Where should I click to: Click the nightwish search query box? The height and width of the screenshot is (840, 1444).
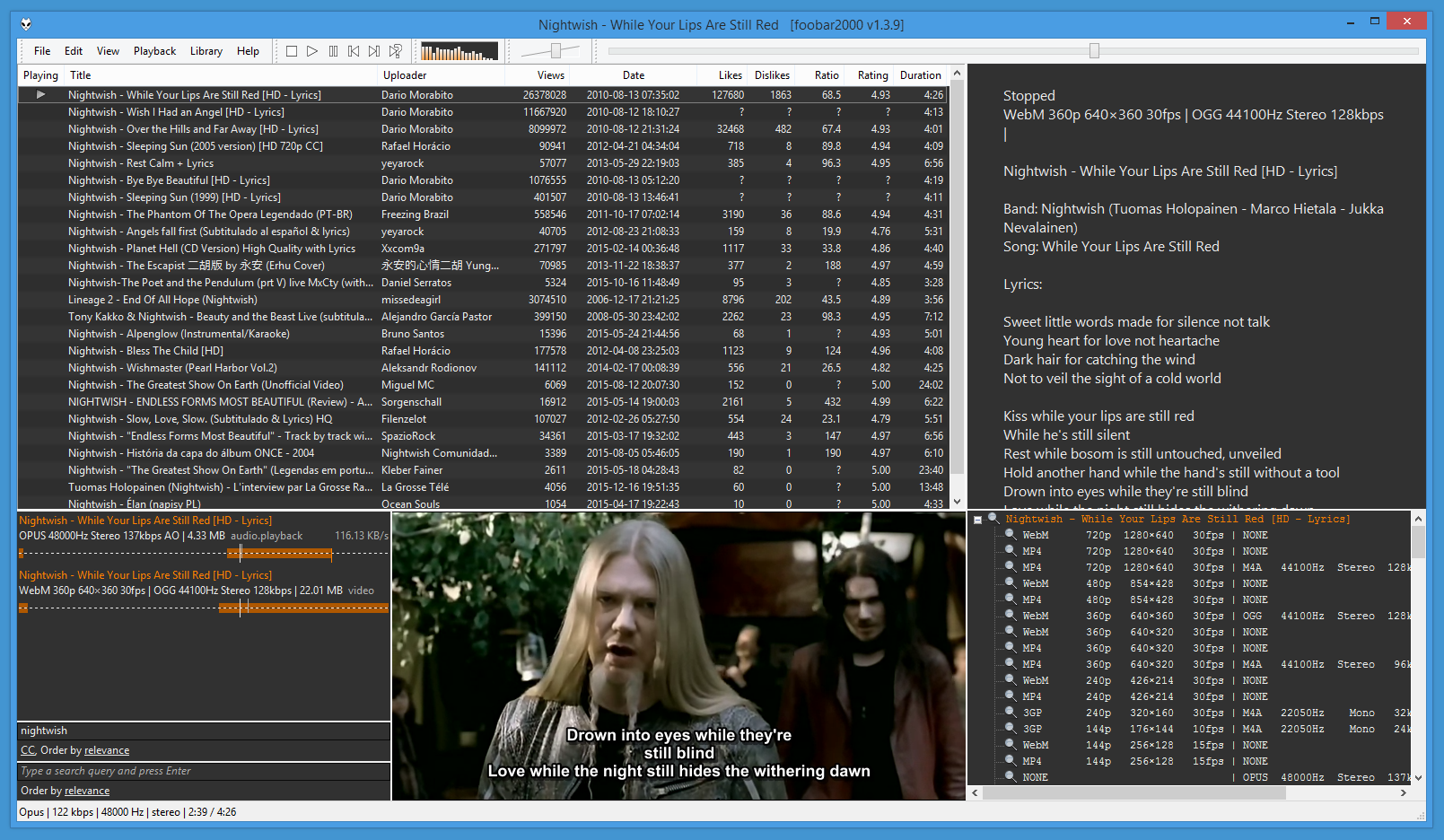tap(204, 731)
